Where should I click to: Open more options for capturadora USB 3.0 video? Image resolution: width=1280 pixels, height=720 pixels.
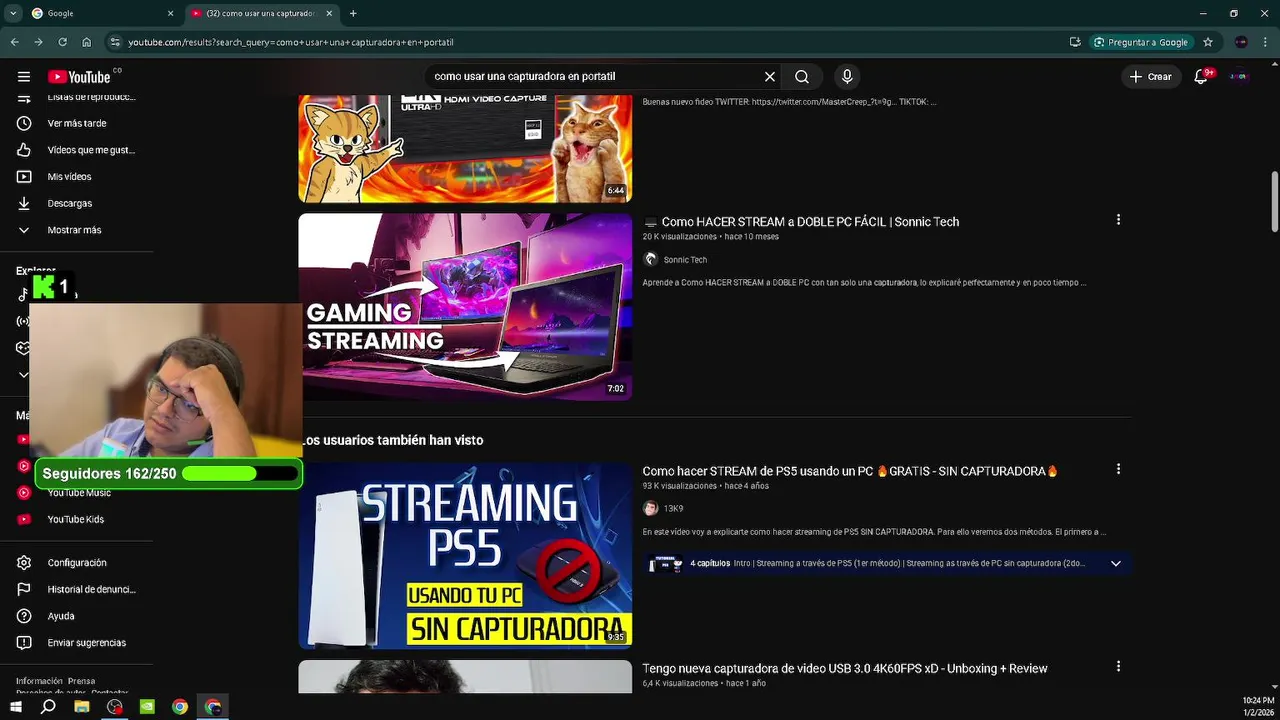click(1118, 667)
